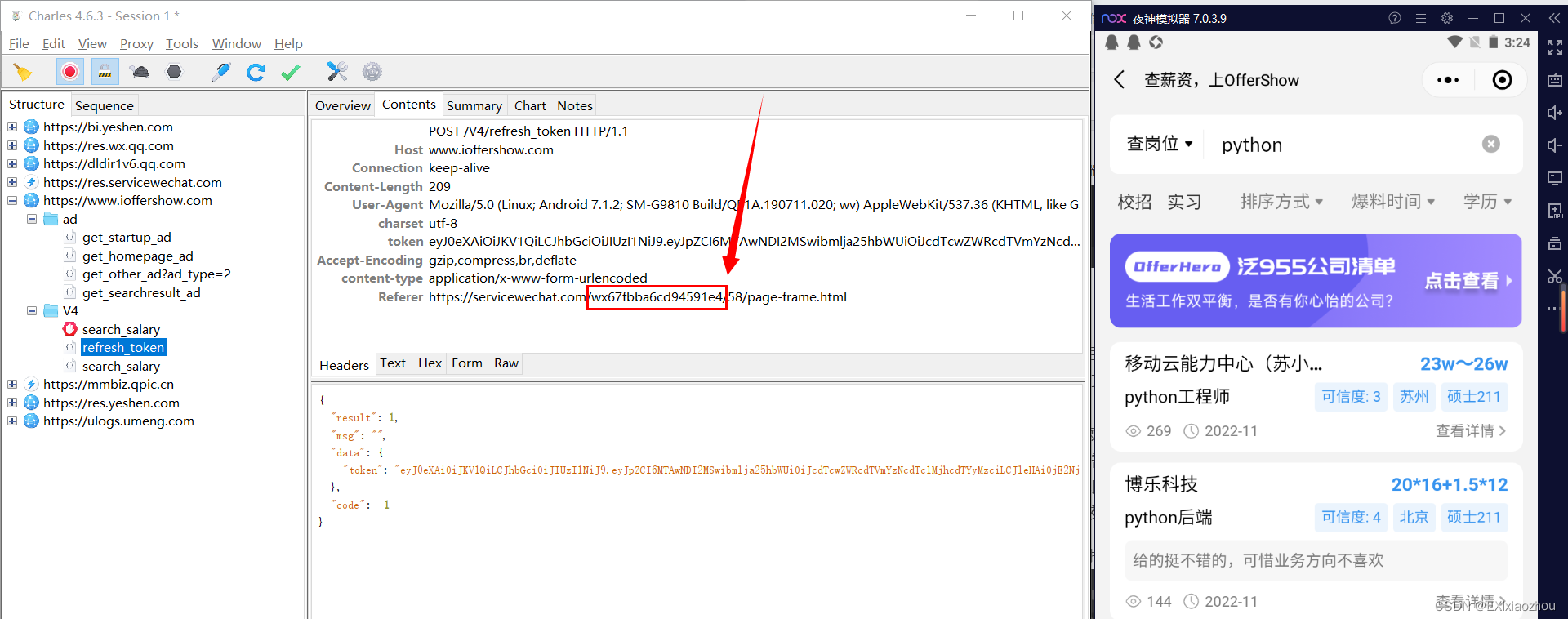Select get_searchresult_ad request

click(141, 293)
